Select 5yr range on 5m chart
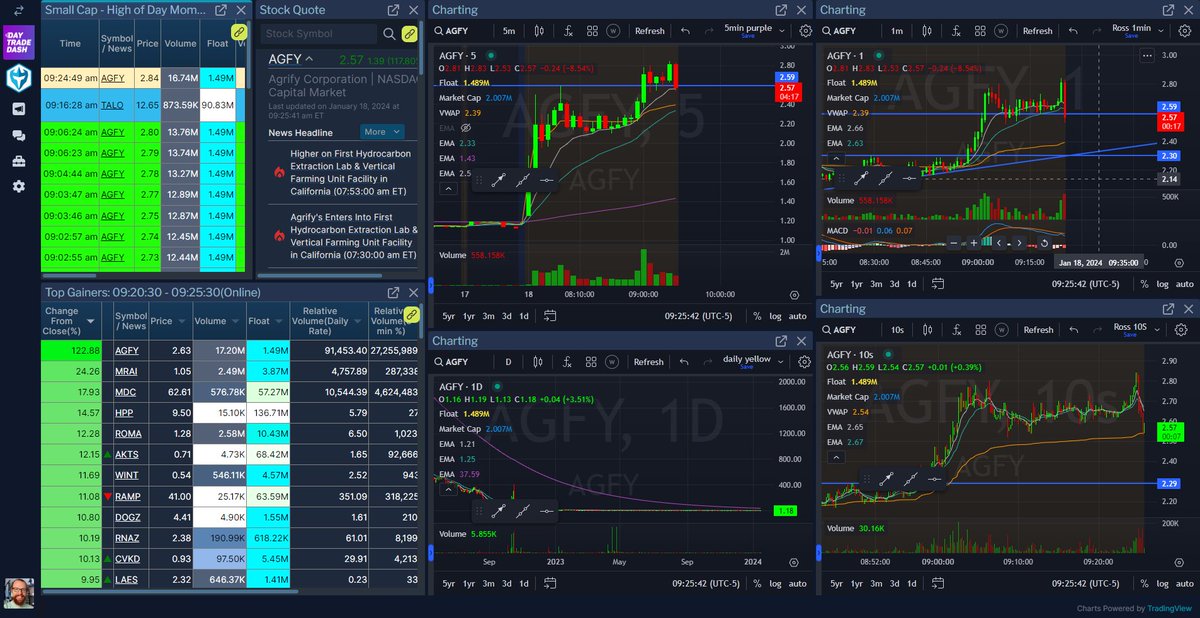Screen dimensions: 1200x618 point(448,316)
